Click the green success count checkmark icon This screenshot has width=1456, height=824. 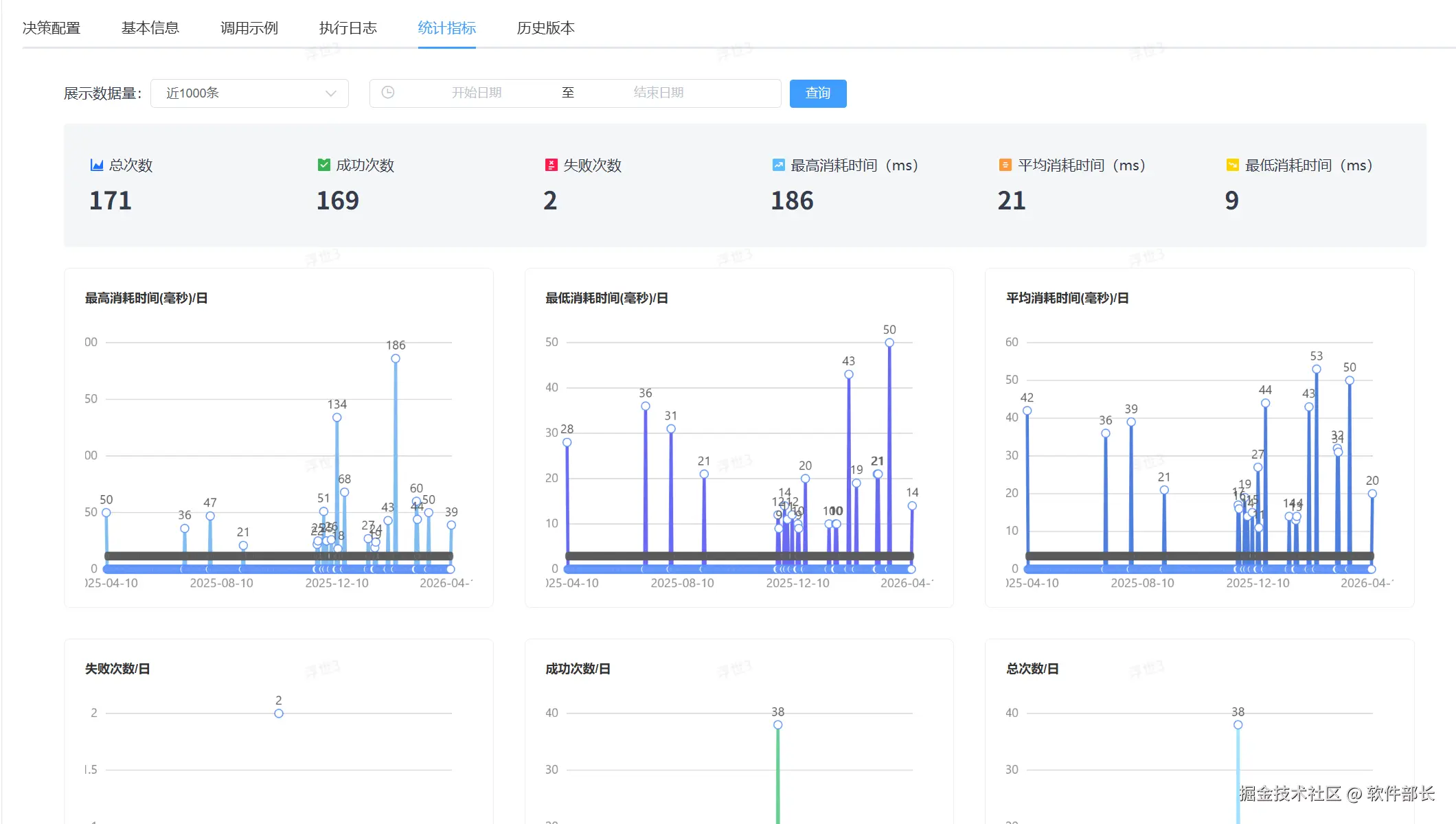(x=324, y=165)
